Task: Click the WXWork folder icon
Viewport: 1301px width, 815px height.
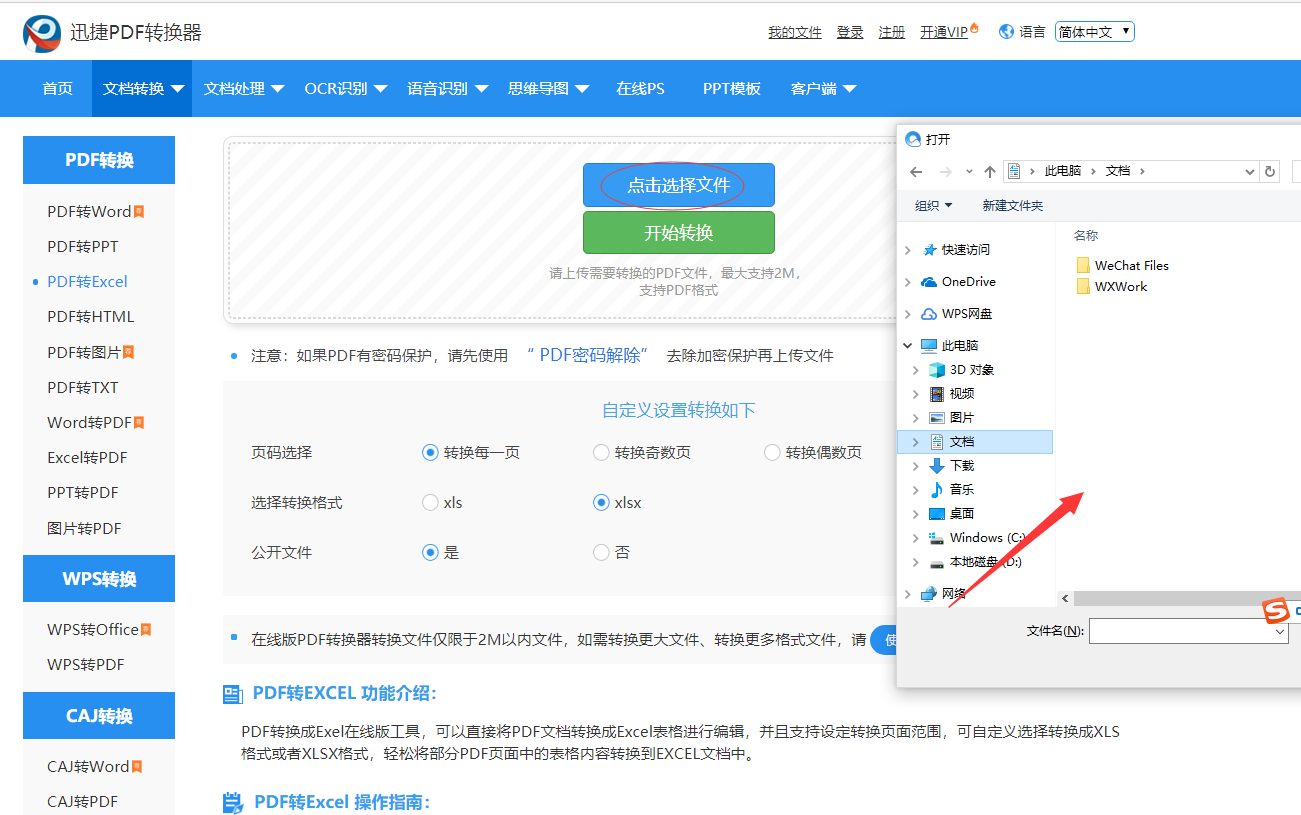Action: click(1083, 286)
